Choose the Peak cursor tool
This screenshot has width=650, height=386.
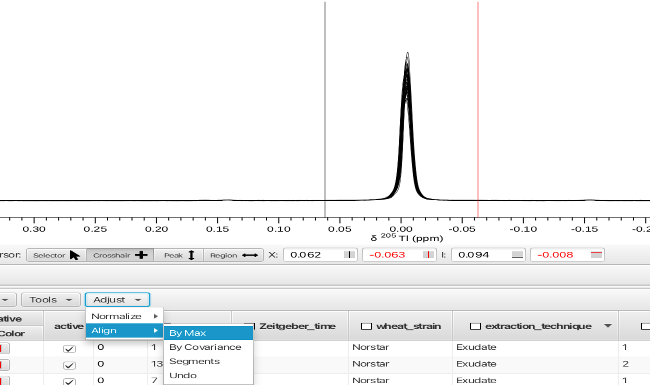(x=179, y=255)
